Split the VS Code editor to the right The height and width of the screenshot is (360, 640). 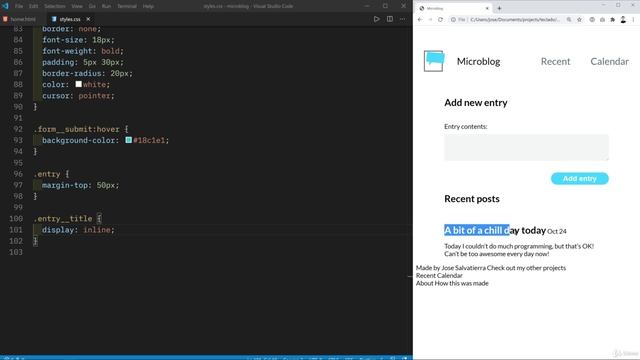pos(390,19)
